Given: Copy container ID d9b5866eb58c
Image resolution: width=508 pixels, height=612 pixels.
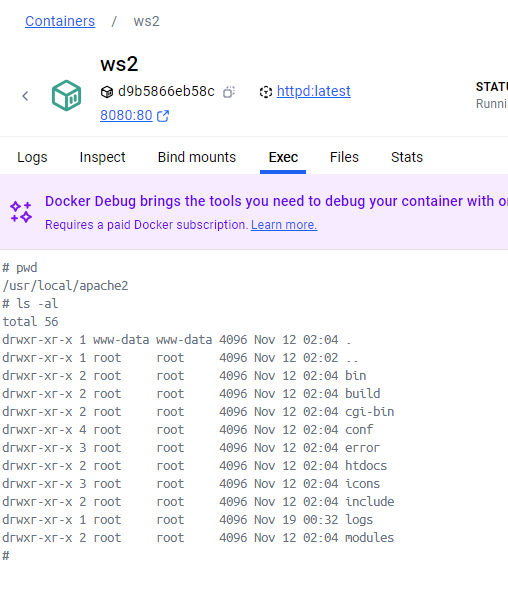Looking at the screenshot, I should pyautogui.click(x=229, y=92).
